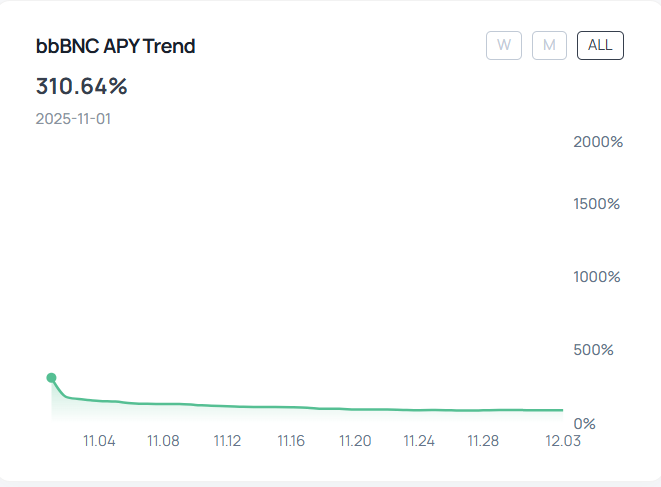The width and height of the screenshot is (661, 487).
Task: Select the M monthly range button
Action: [x=549, y=45]
